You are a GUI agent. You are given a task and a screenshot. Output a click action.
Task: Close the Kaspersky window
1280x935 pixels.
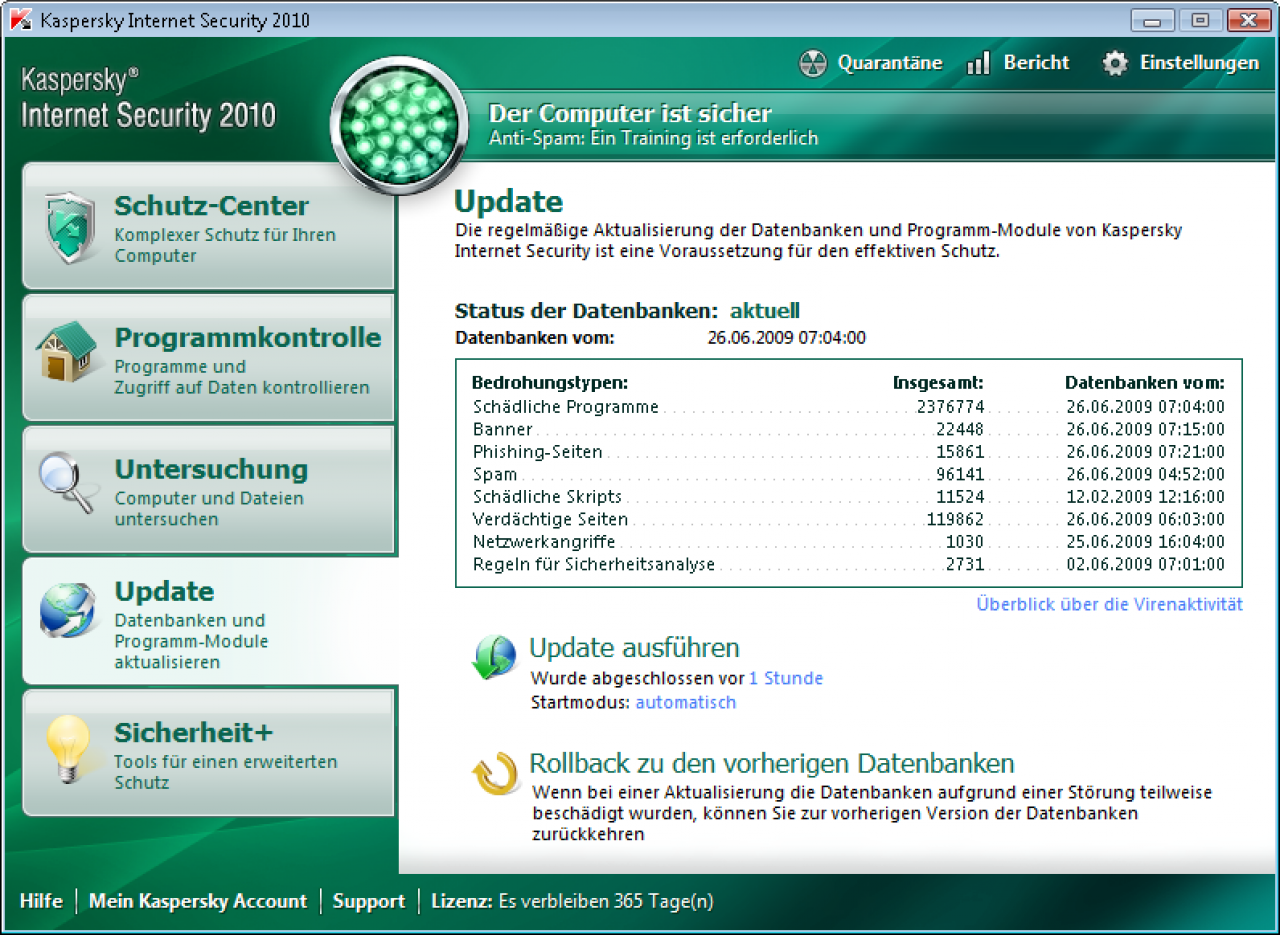pos(1249,19)
